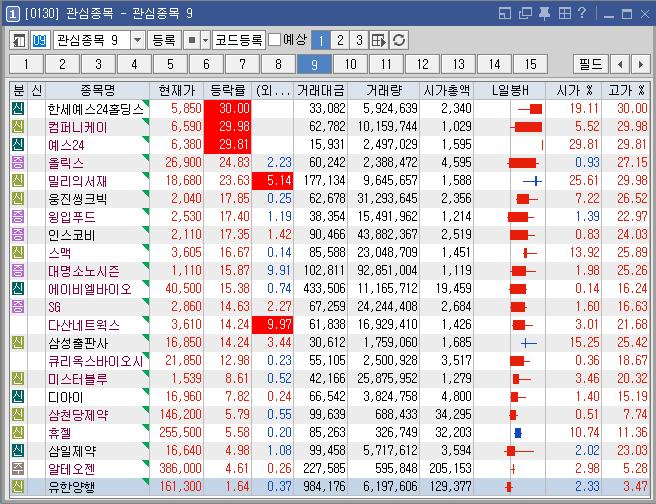
Task: Click the 스맥 price 3,605
Action: click(x=186, y=253)
